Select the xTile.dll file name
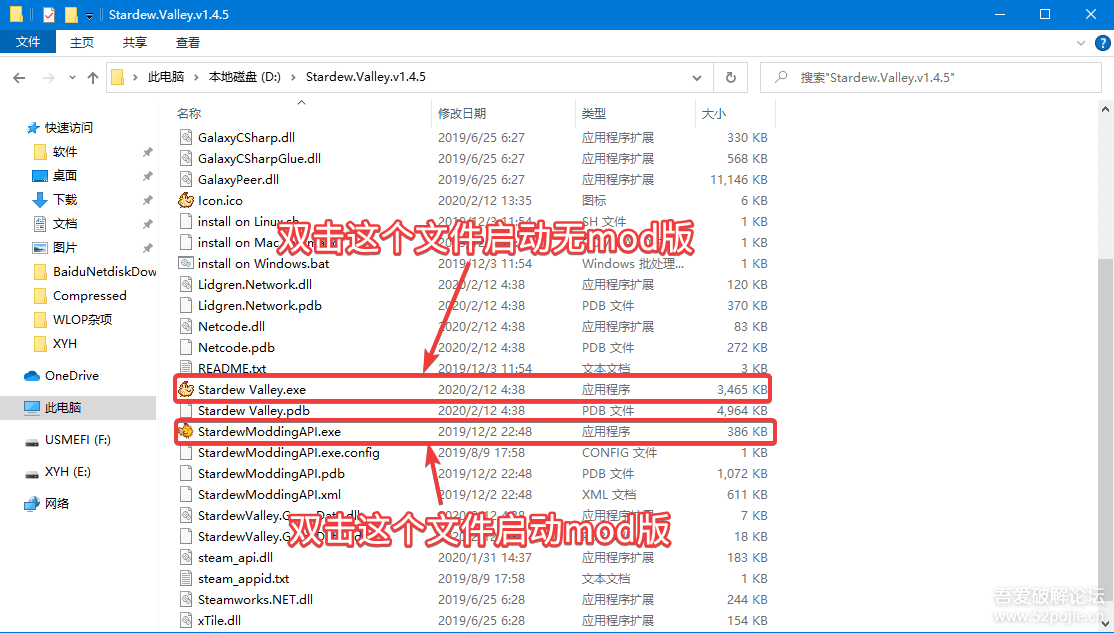The image size is (1114, 633). [219, 620]
